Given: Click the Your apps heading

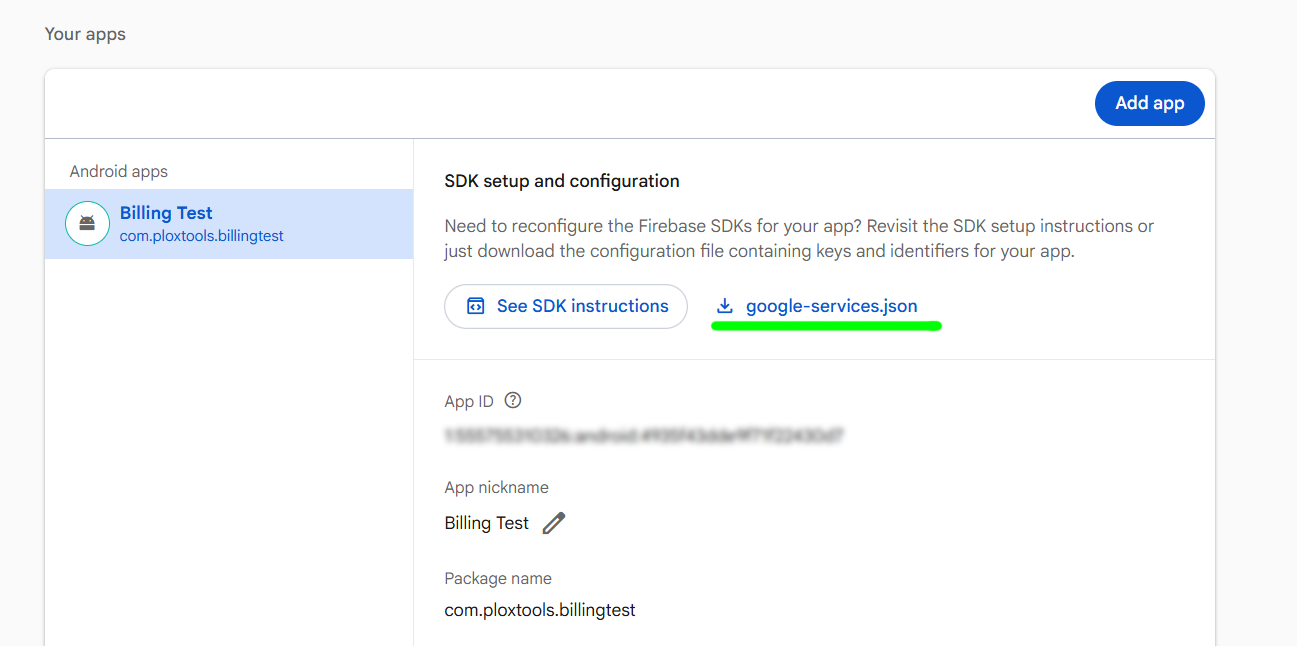Looking at the screenshot, I should tap(85, 34).
